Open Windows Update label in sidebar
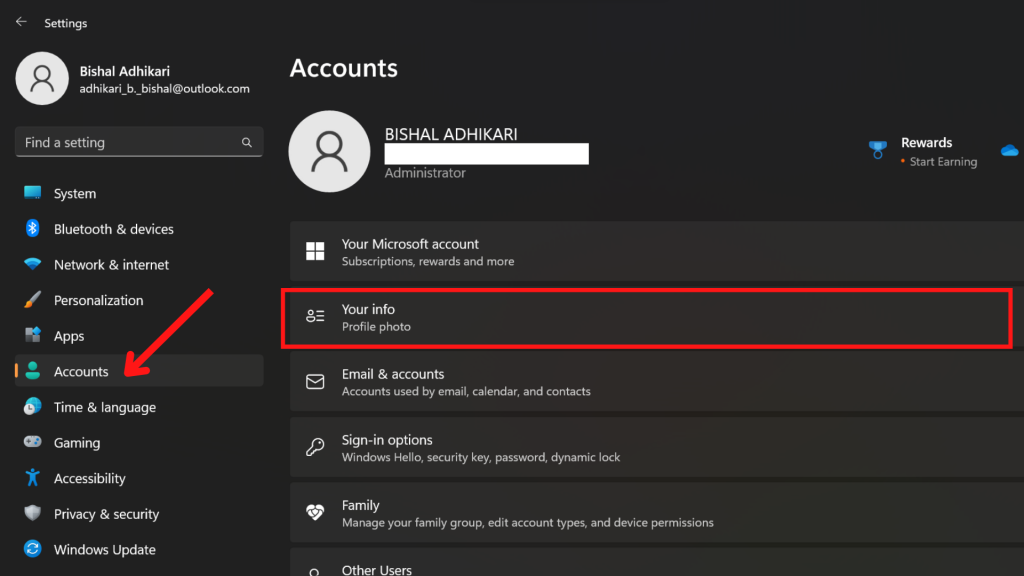The image size is (1024, 576). [x=104, y=549]
